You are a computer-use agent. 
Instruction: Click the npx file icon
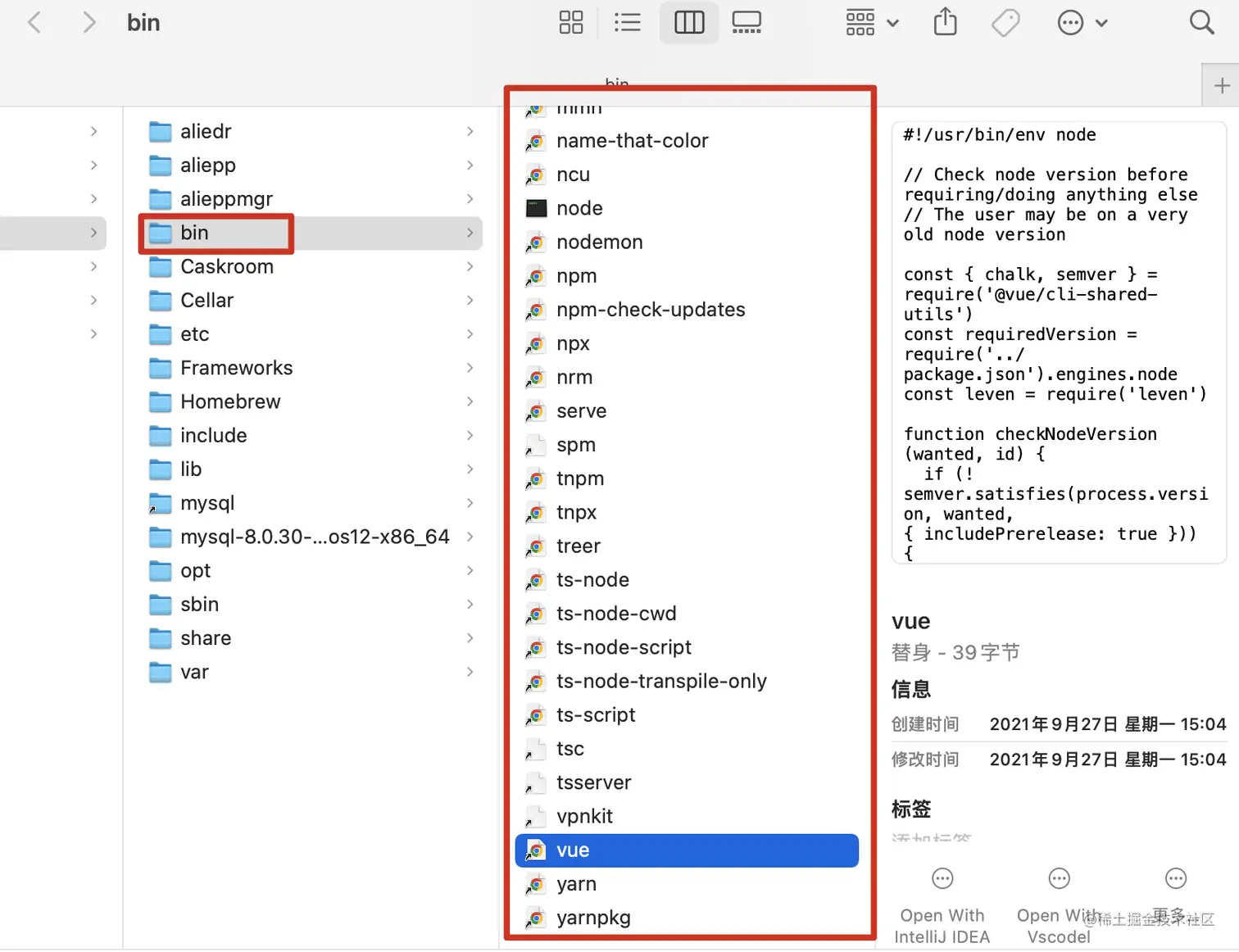coord(536,343)
